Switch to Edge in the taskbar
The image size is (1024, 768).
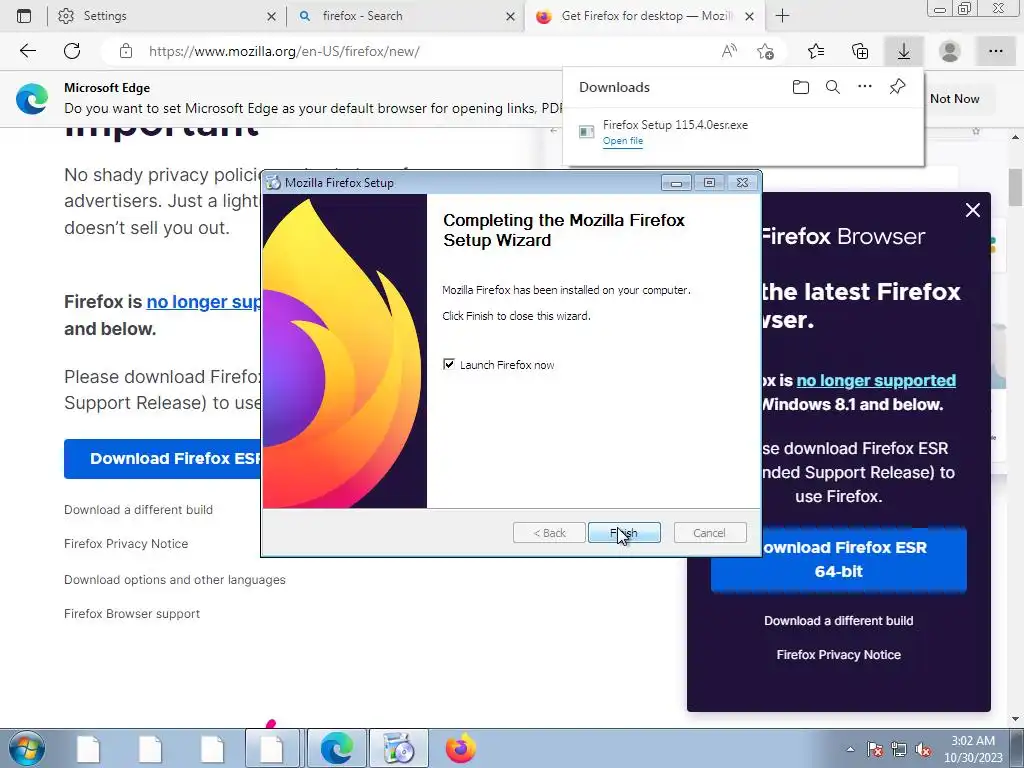(336, 748)
